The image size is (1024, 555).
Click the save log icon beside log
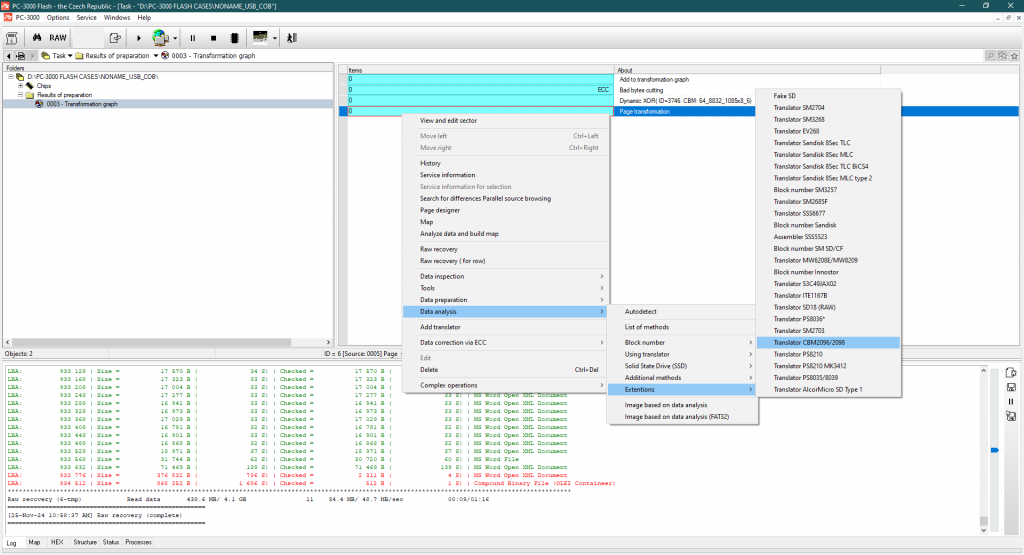click(1010, 387)
